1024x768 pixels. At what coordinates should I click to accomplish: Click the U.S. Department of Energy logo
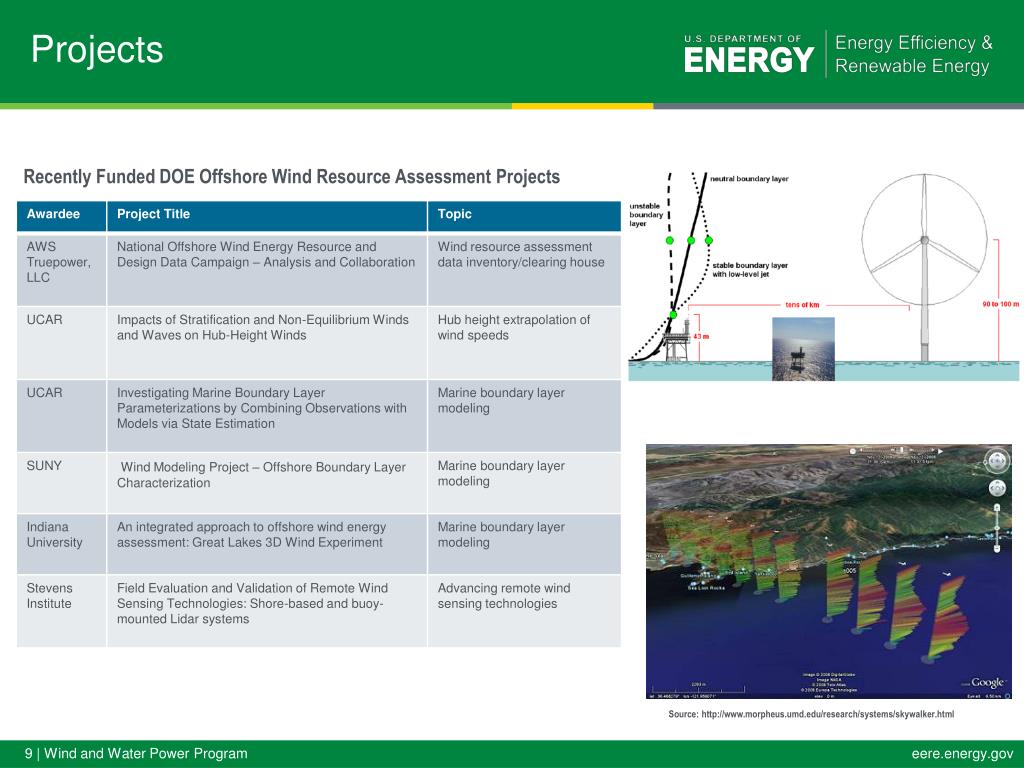pyautogui.click(x=749, y=54)
